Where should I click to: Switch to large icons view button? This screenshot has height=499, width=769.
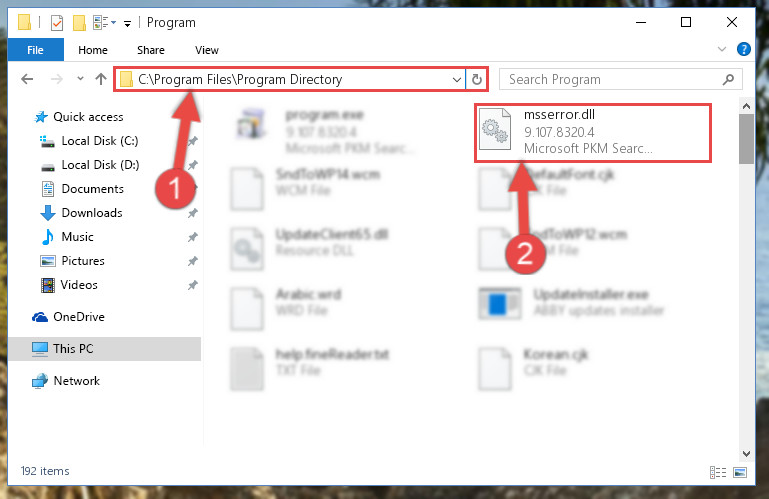(x=740, y=472)
